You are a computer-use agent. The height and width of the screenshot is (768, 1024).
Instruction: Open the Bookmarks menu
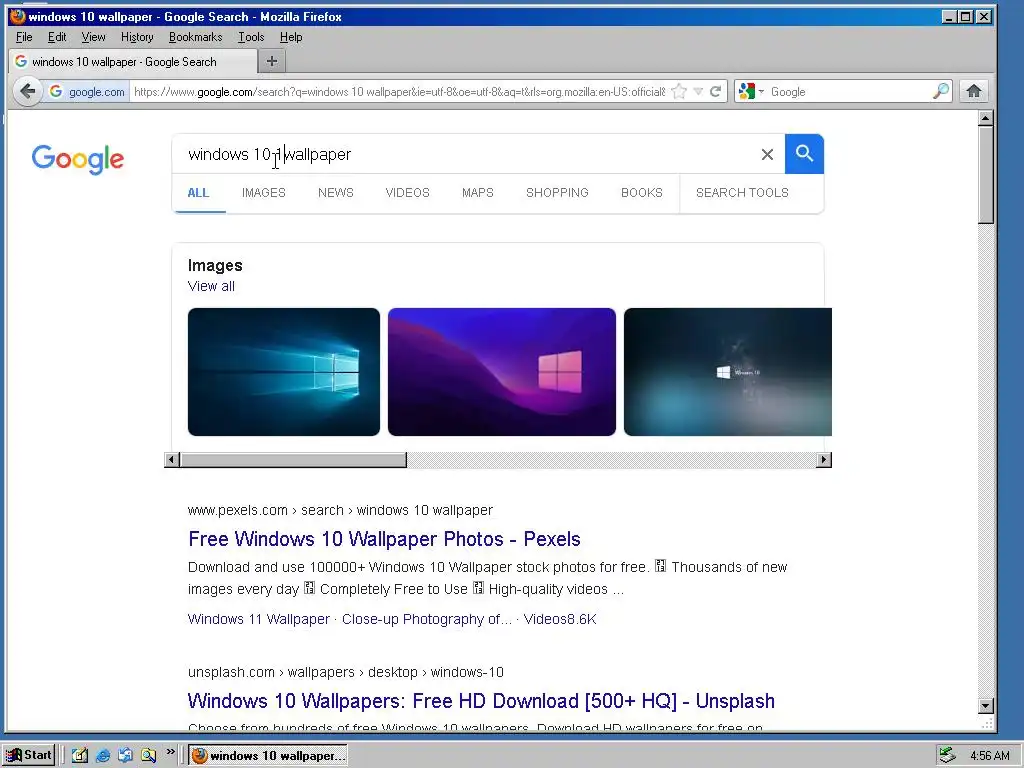click(195, 37)
